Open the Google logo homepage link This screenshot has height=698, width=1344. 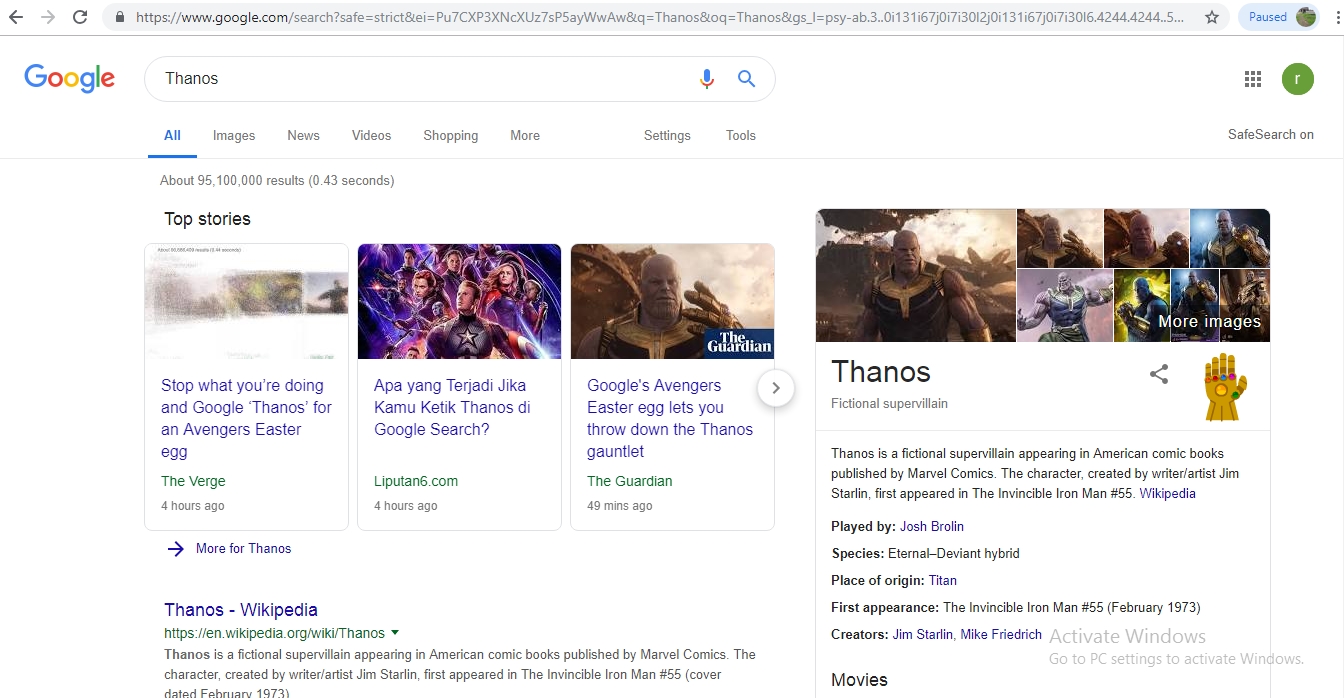(69, 78)
